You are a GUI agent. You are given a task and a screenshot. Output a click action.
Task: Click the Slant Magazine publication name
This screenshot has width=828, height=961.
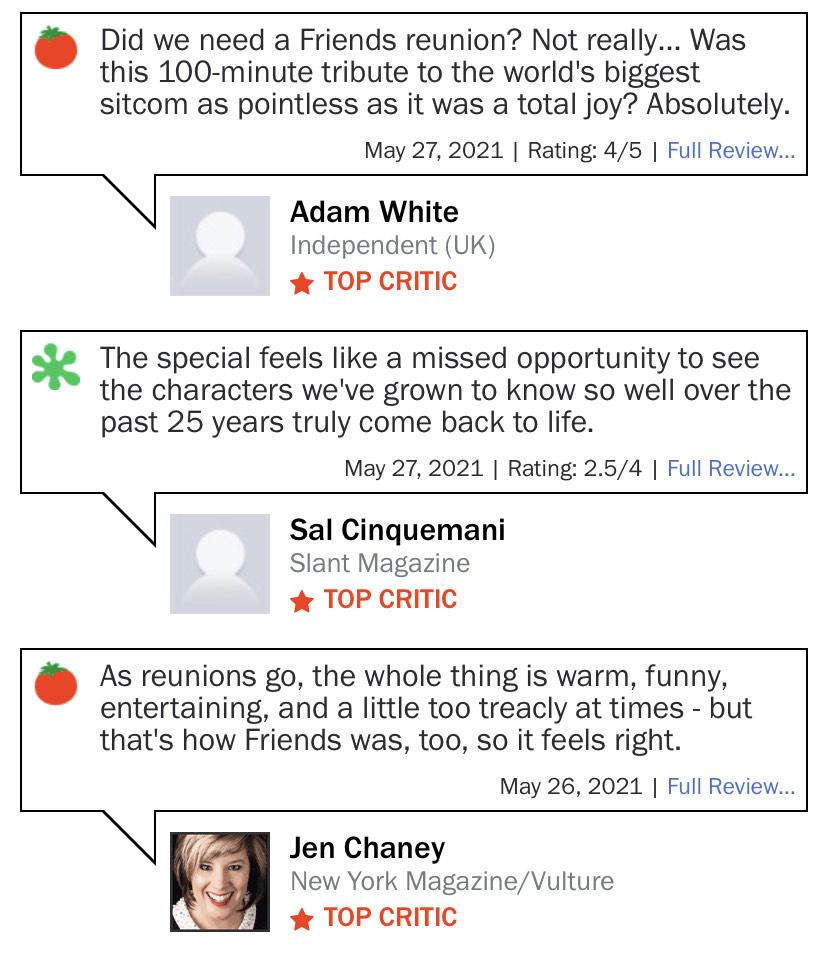[x=379, y=563]
